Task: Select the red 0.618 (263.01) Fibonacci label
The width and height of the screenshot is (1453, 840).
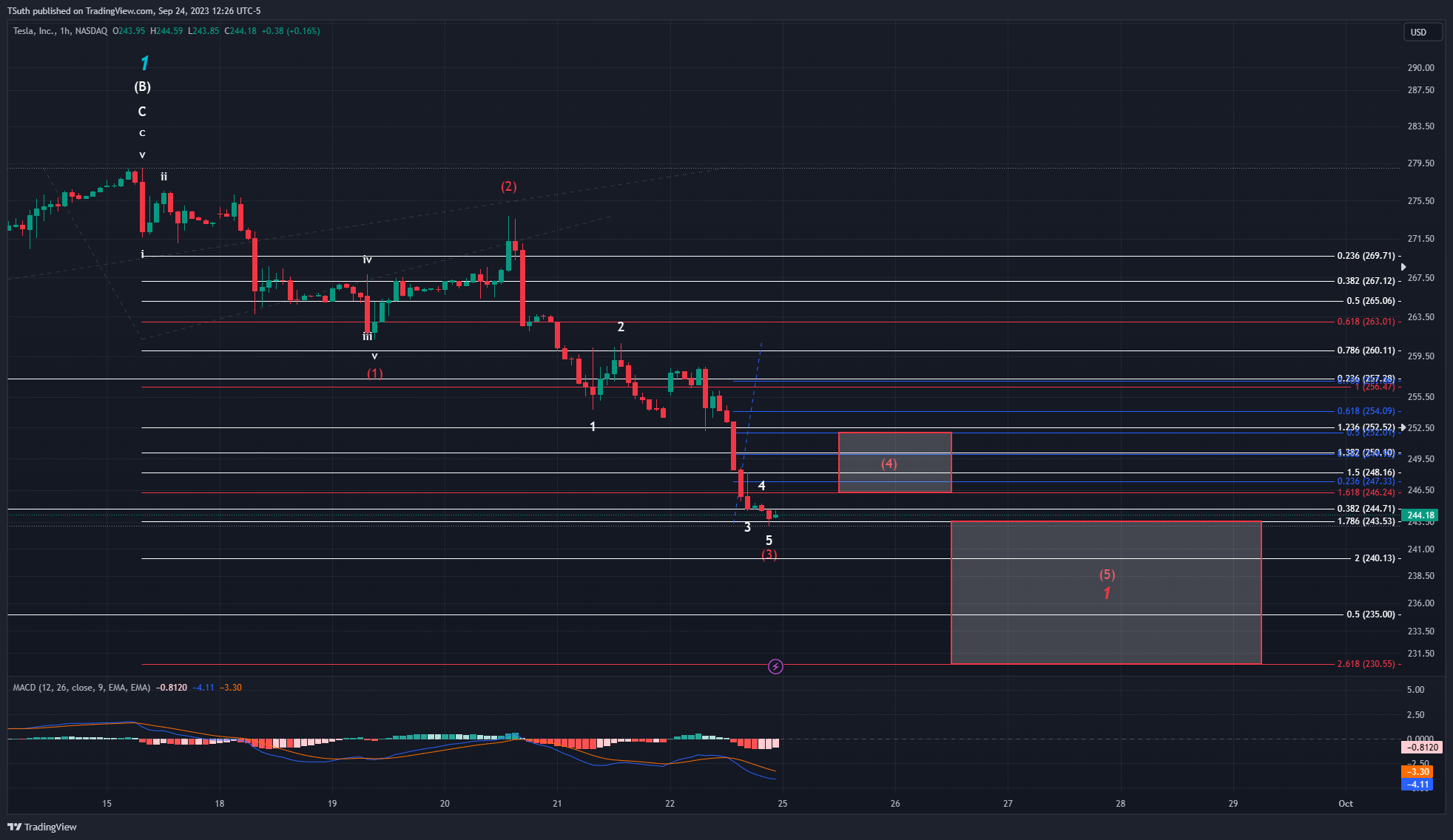Action: (x=1366, y=322)
